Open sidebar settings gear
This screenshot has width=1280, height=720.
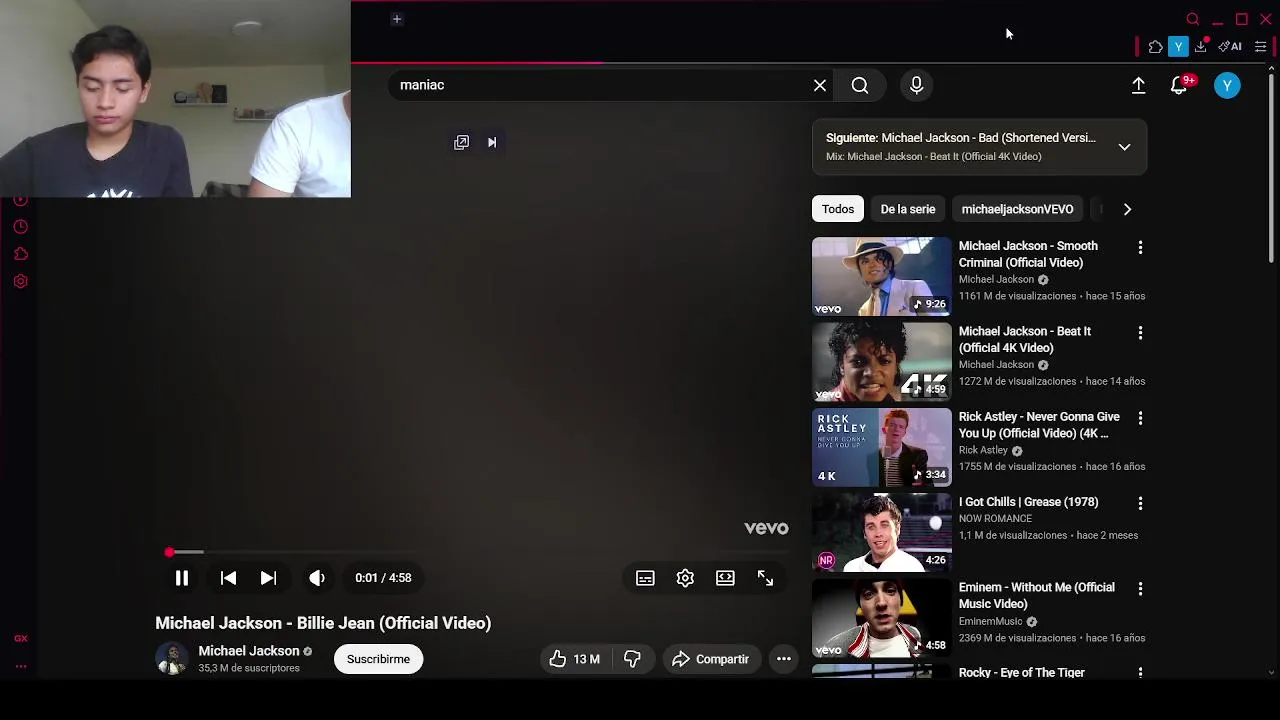(x=20, y=281)
